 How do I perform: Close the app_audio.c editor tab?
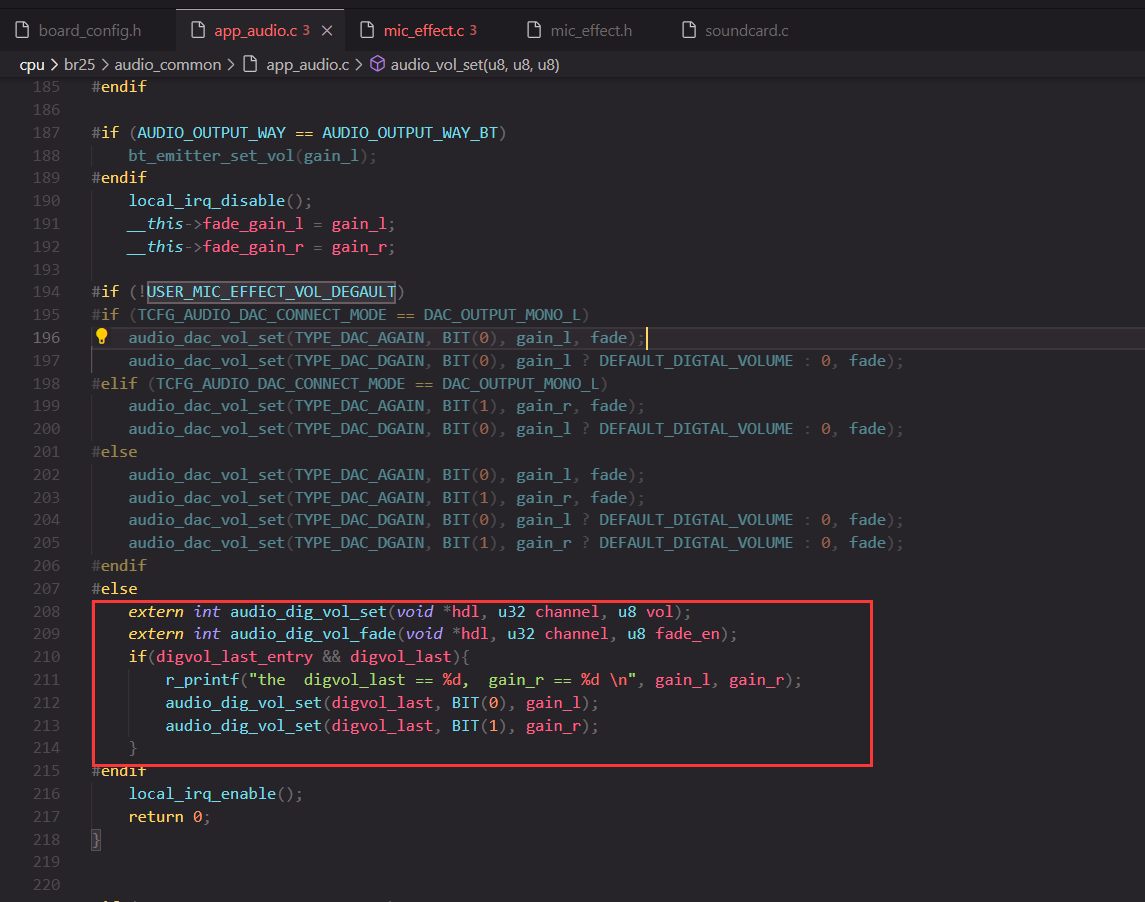point(327,31)
